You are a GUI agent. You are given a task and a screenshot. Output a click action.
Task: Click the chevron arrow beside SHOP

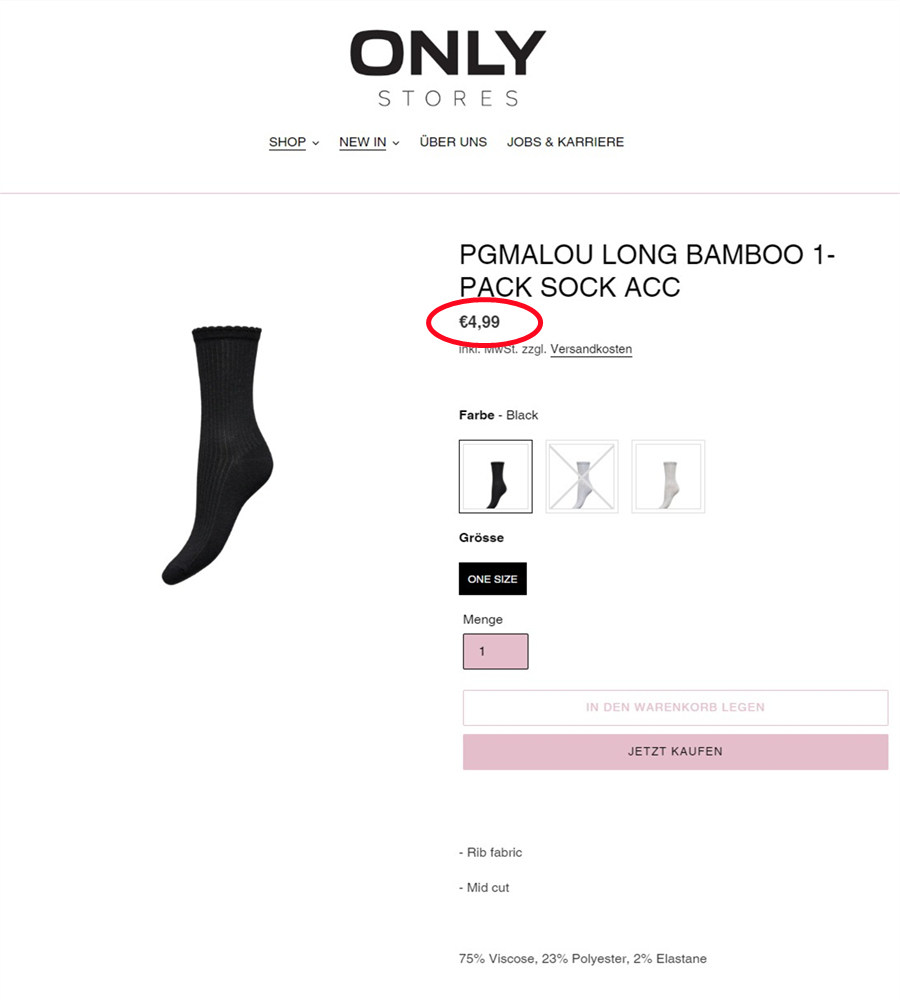pyautogui.click(x=316, y=143)
